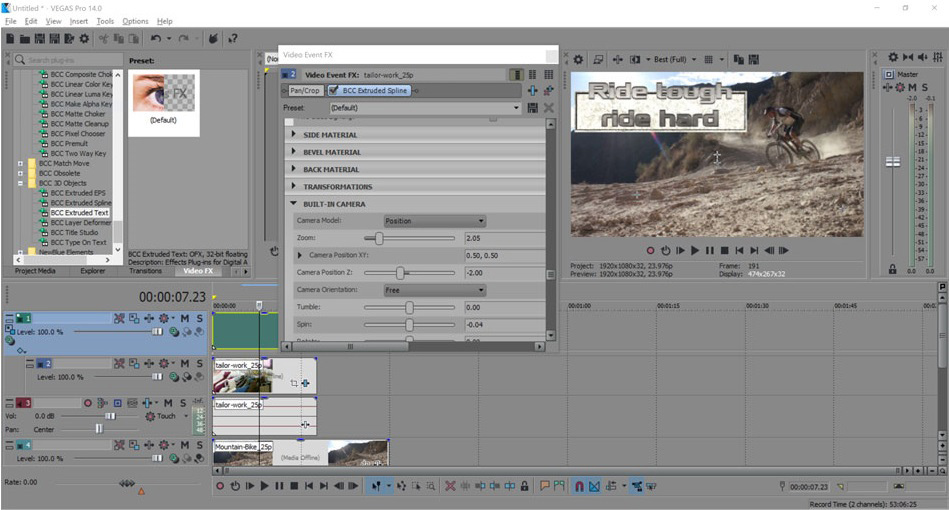Viewport: 949px width, 510px height.
Task: Adjust track 1 Level slider
Action: pos(157,332)
